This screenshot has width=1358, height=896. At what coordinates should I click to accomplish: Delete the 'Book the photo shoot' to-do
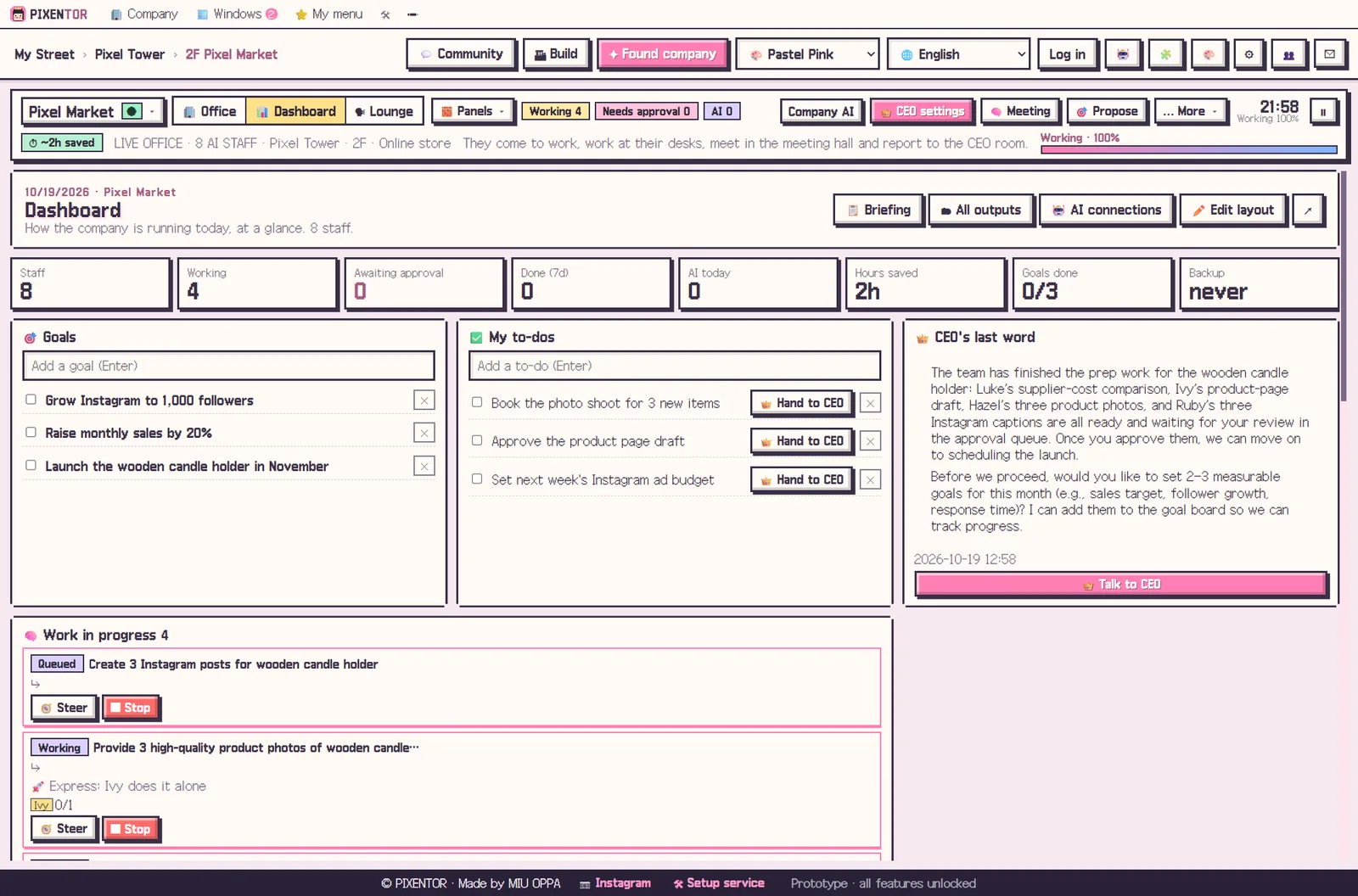[870, 403]
